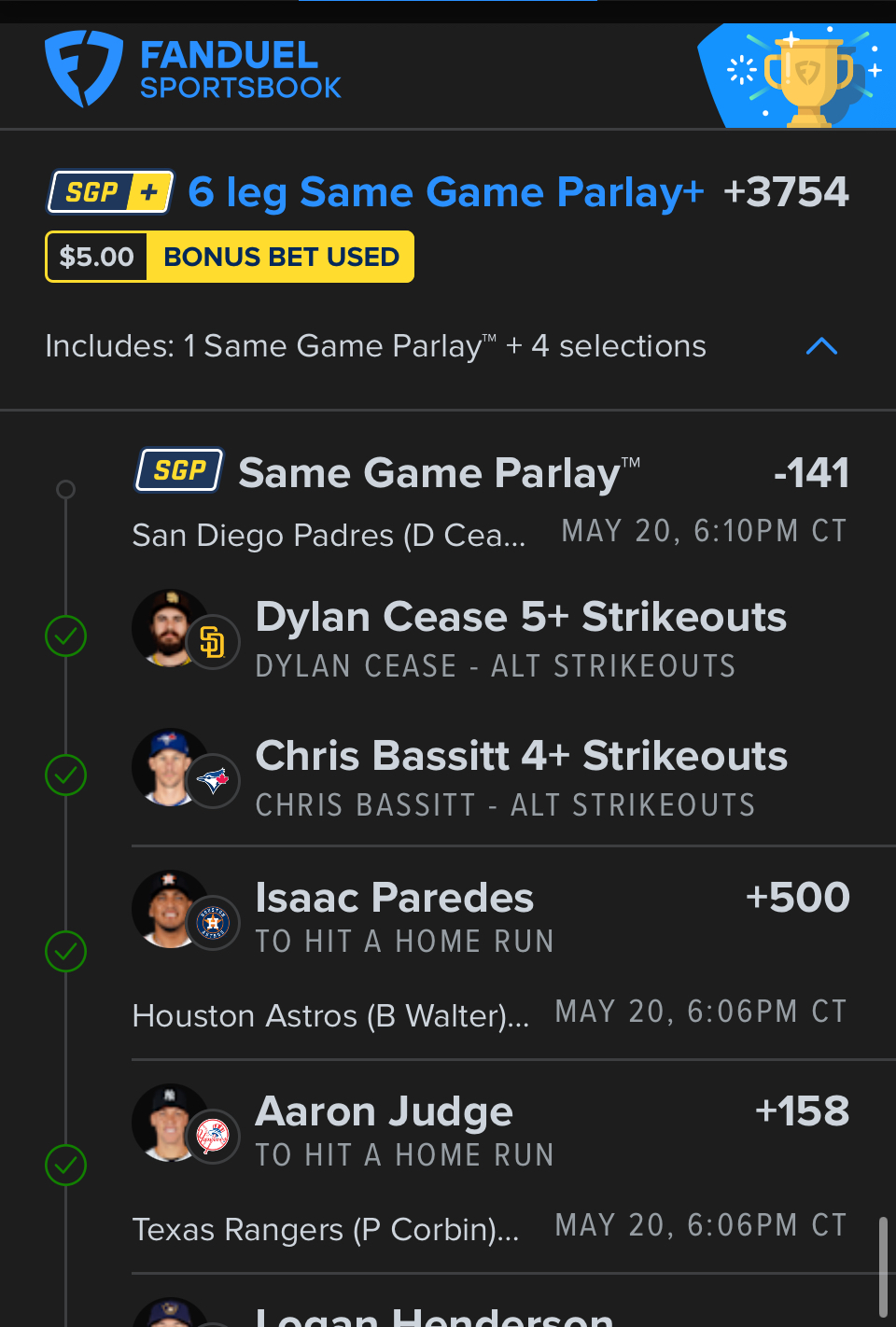The height and width of the screenshot is (1327, 896).
Task: Tap Aaron Judge's player avatar
Action: click(x=168, y=1122)
